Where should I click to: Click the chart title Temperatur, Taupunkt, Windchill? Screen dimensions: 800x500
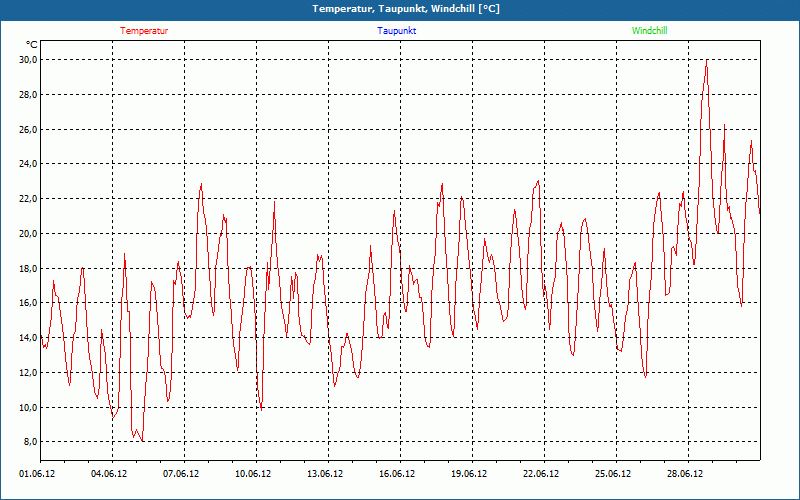[406, 9]
